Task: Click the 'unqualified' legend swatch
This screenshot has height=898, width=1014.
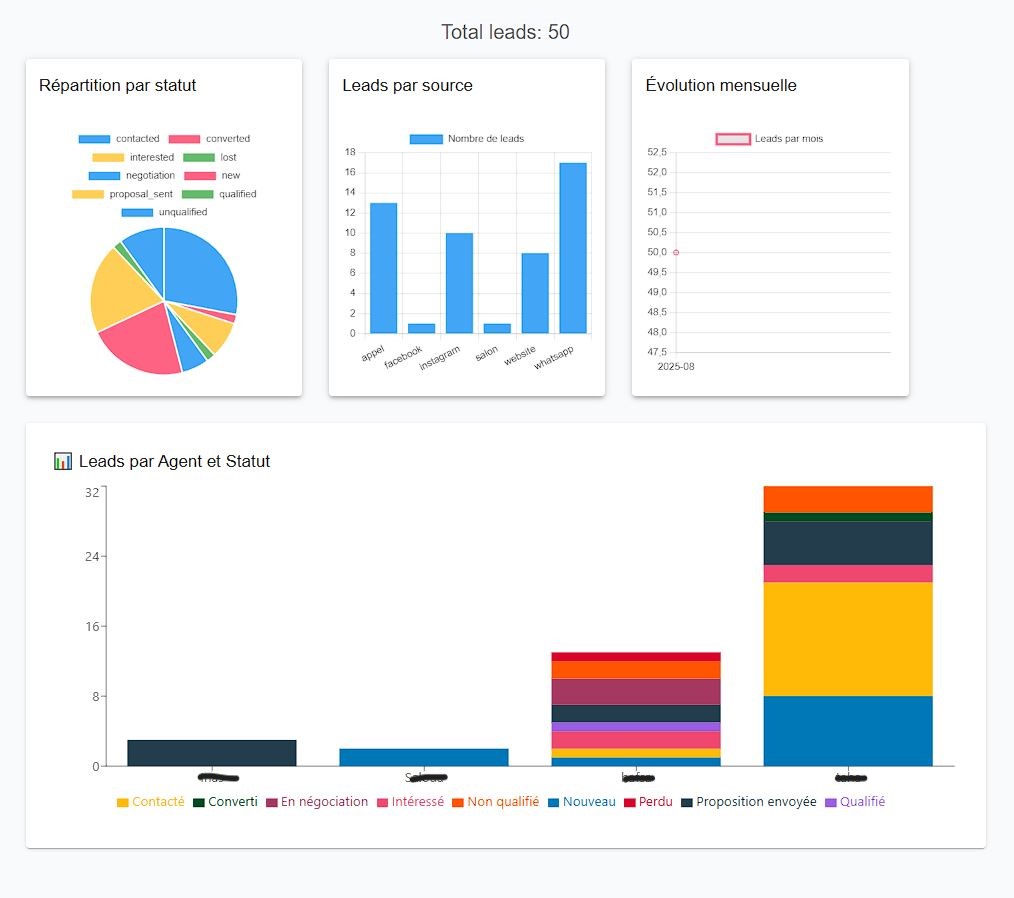Action: coord(138,212)
